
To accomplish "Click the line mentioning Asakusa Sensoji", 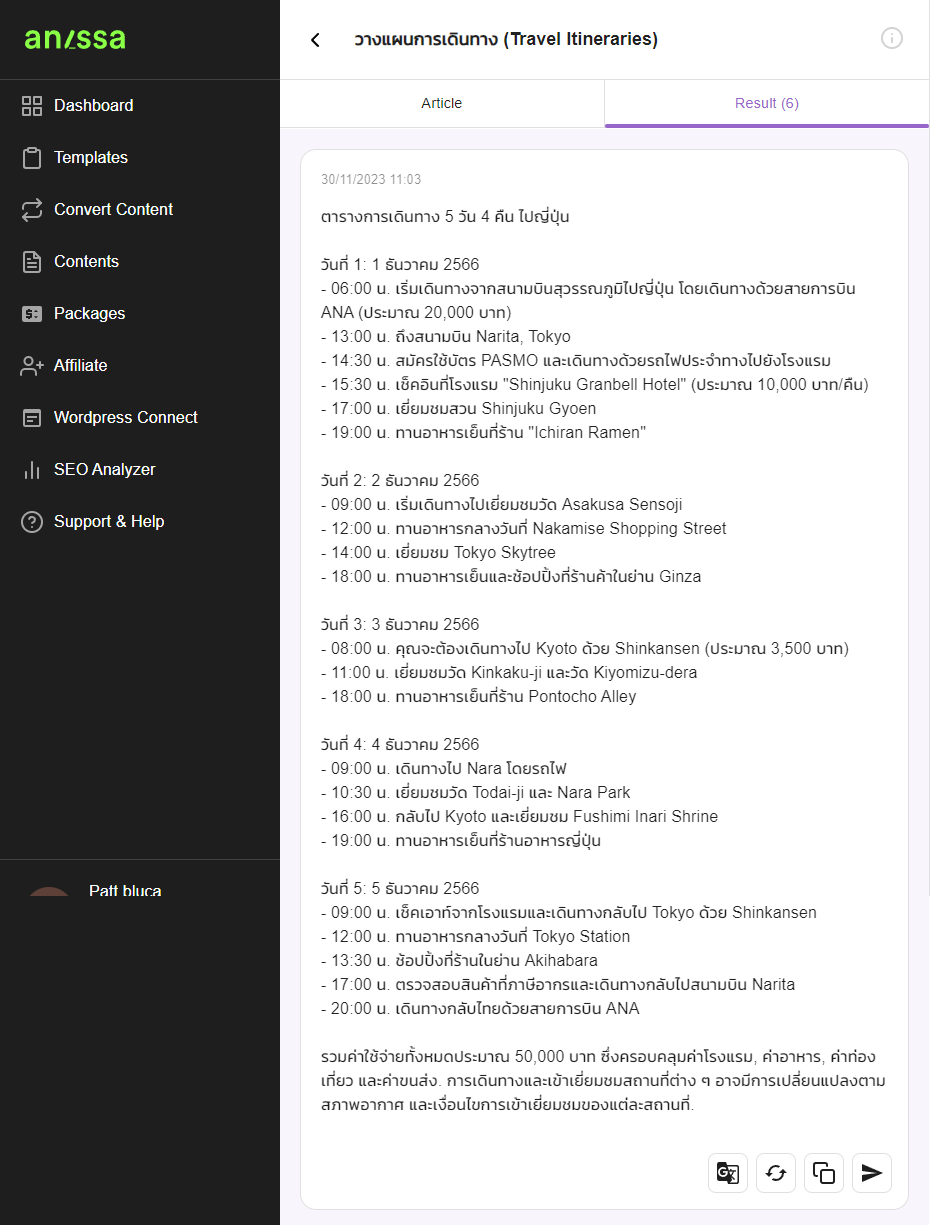I will (x=502, y=504).
